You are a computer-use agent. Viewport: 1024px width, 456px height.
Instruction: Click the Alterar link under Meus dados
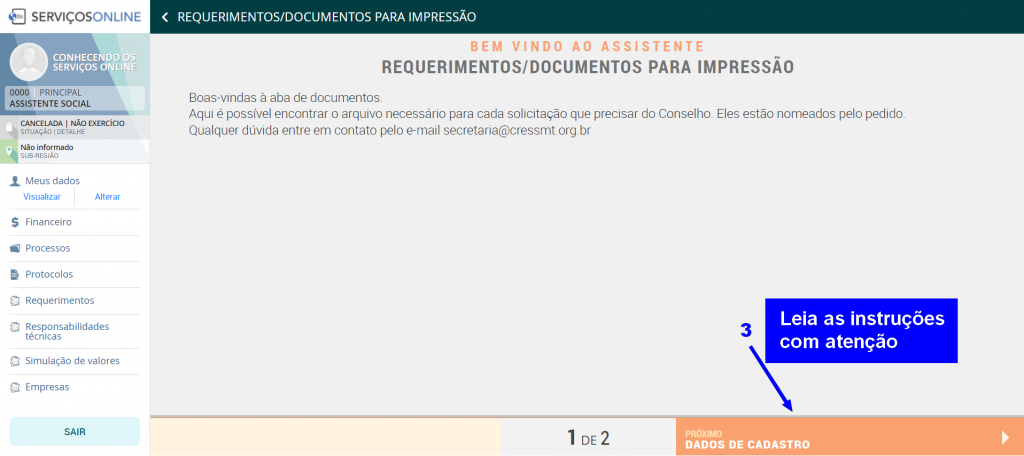point(107,197)
